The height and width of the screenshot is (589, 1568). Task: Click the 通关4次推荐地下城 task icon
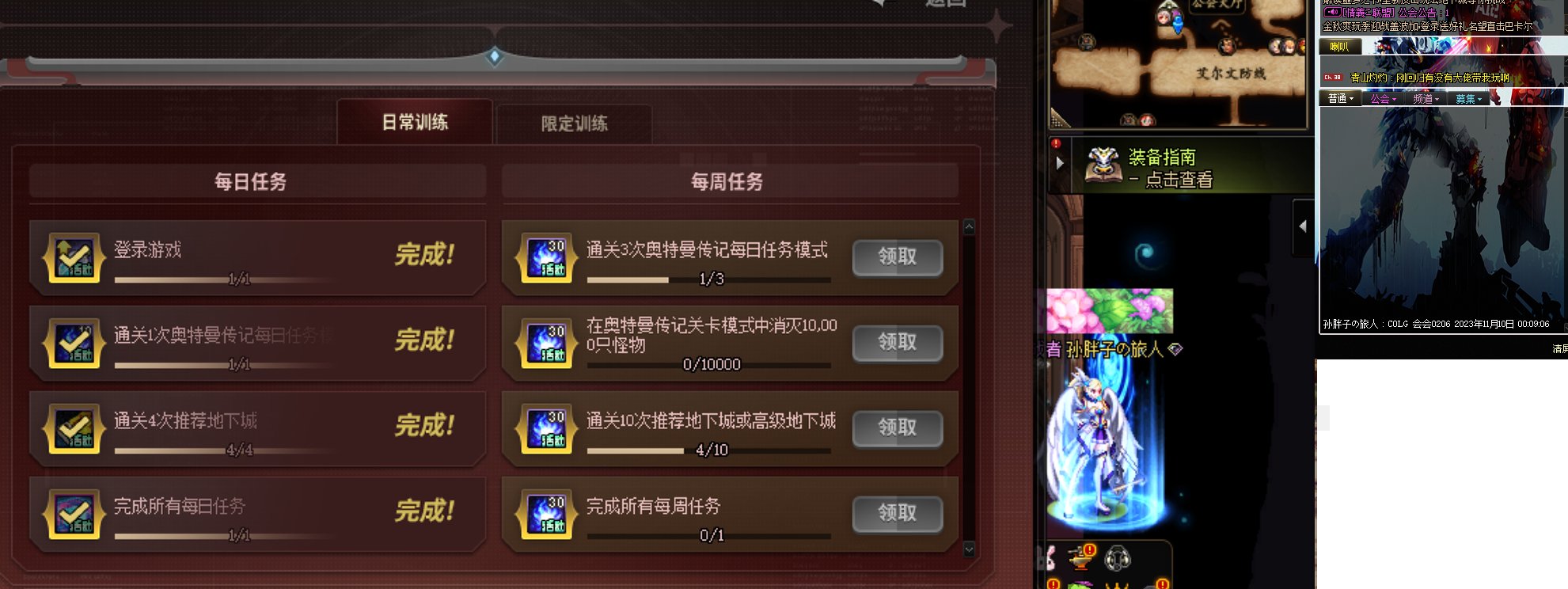[74, 428]
